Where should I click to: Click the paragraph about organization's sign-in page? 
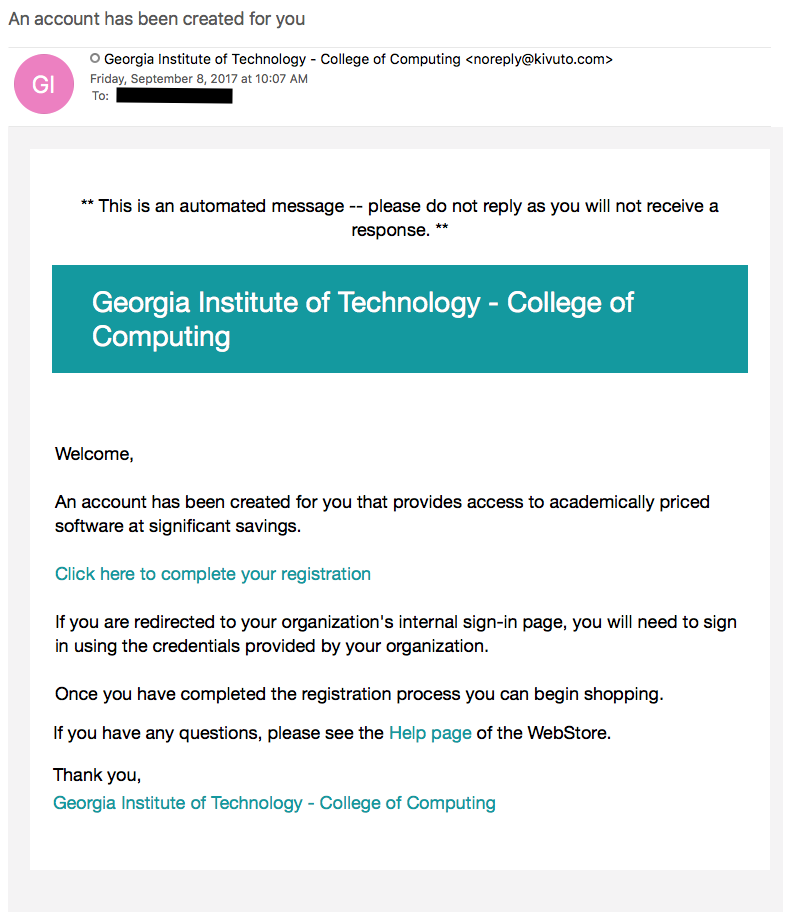(x=396, y=633)
